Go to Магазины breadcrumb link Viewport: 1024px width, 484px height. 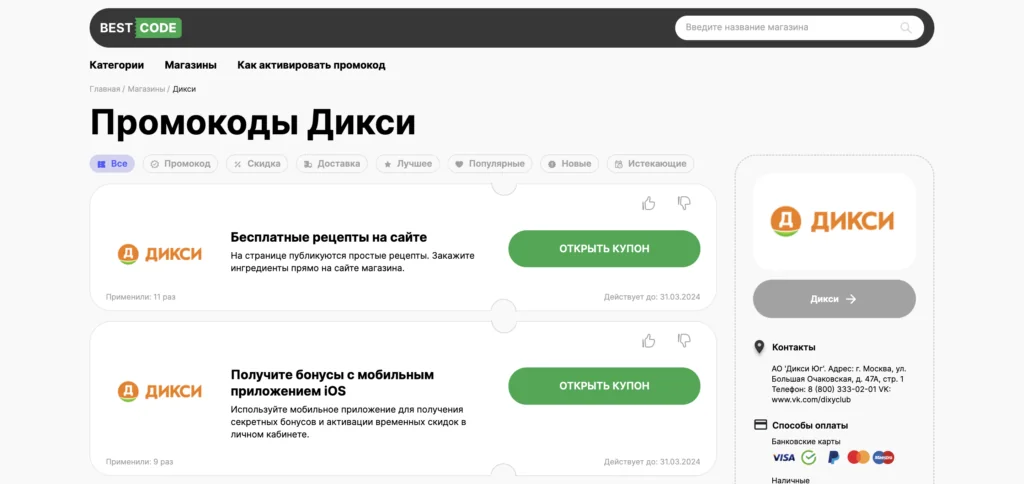click(146, 89)
